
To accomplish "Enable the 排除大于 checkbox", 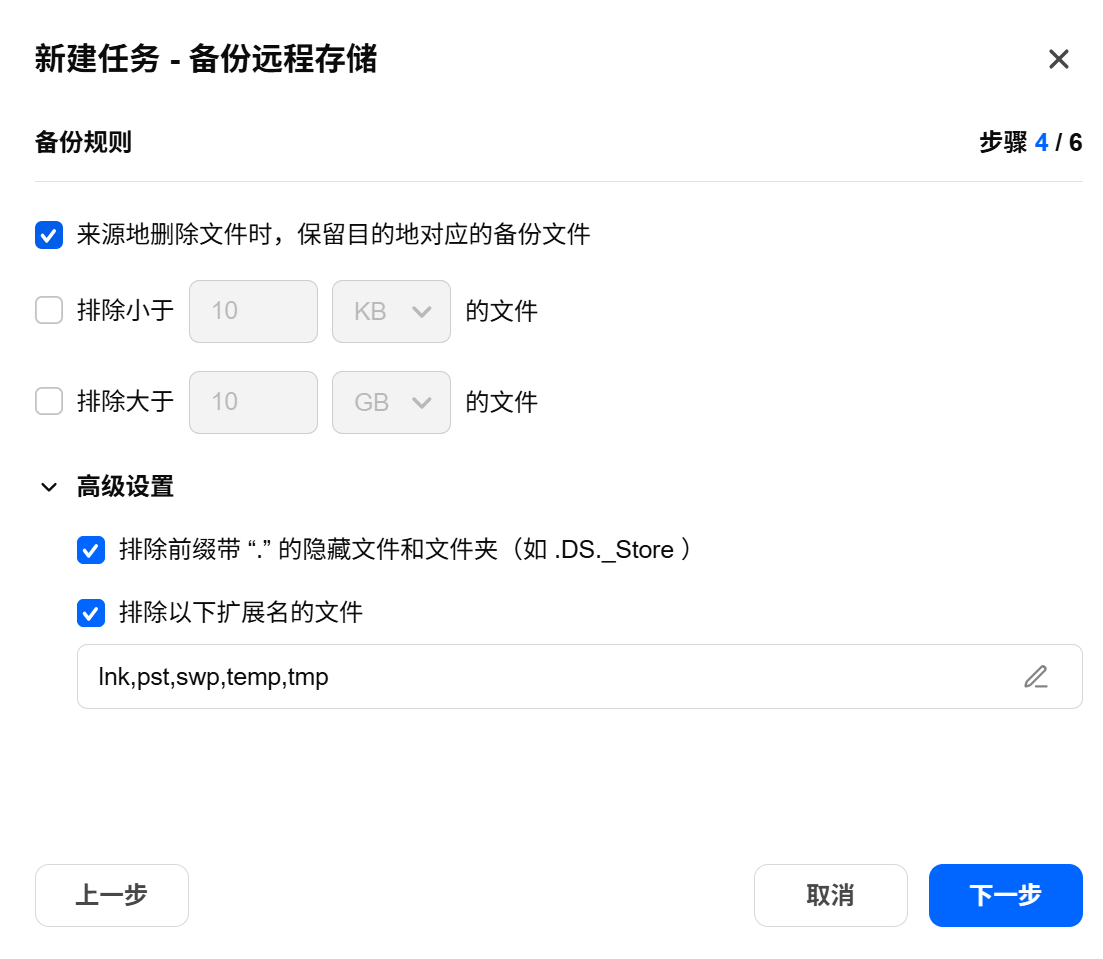I will 49,401.
